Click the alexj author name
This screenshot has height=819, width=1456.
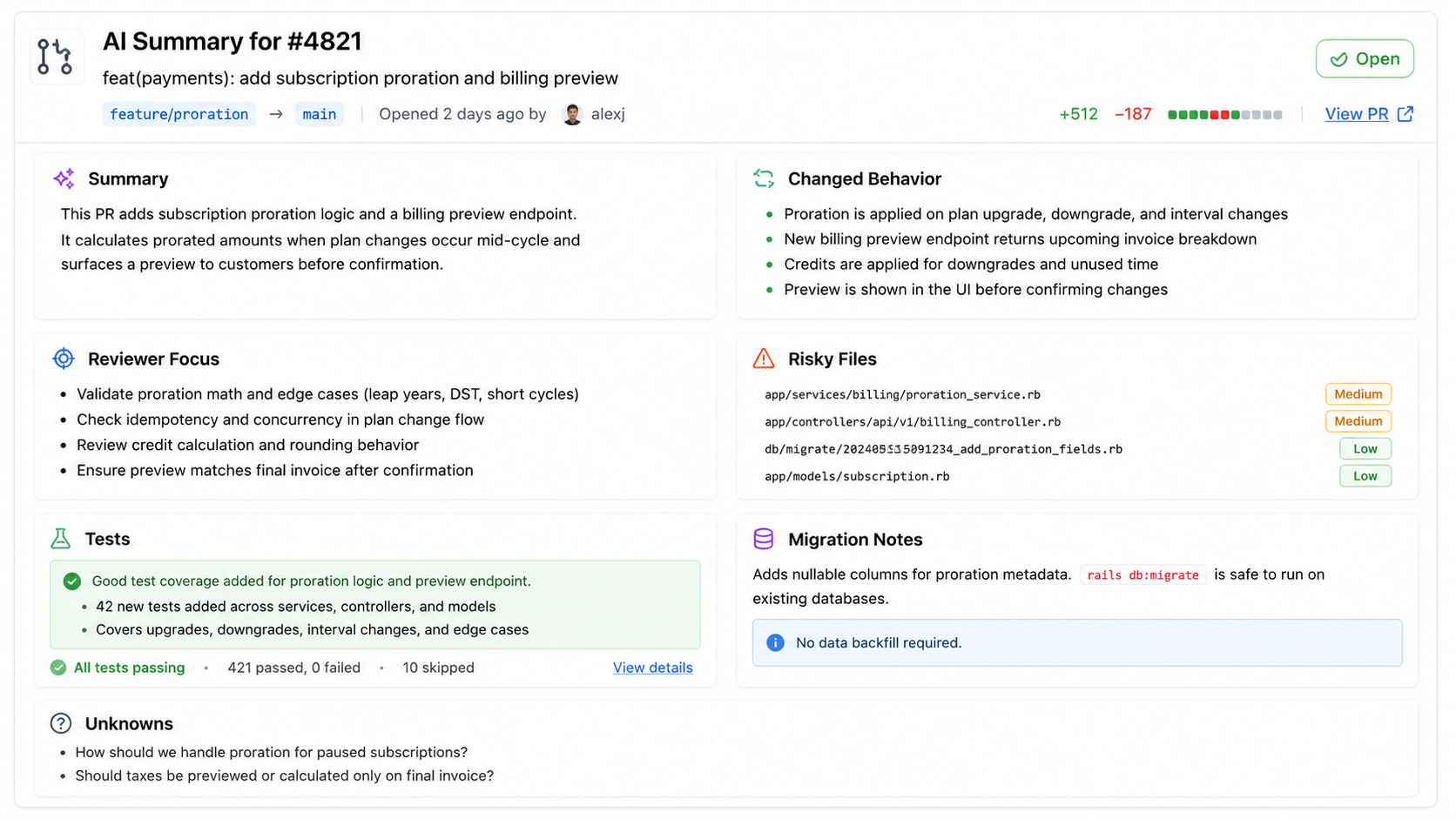coord(608,114)
